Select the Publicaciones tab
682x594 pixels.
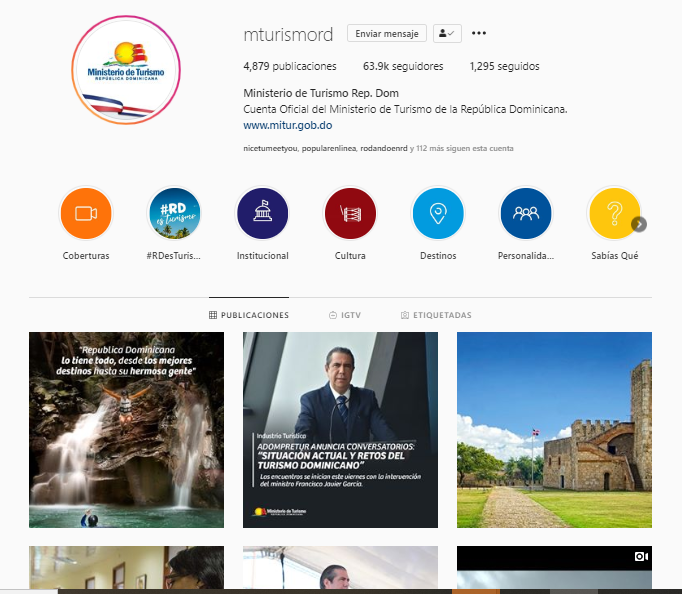[x=249, y=315]
